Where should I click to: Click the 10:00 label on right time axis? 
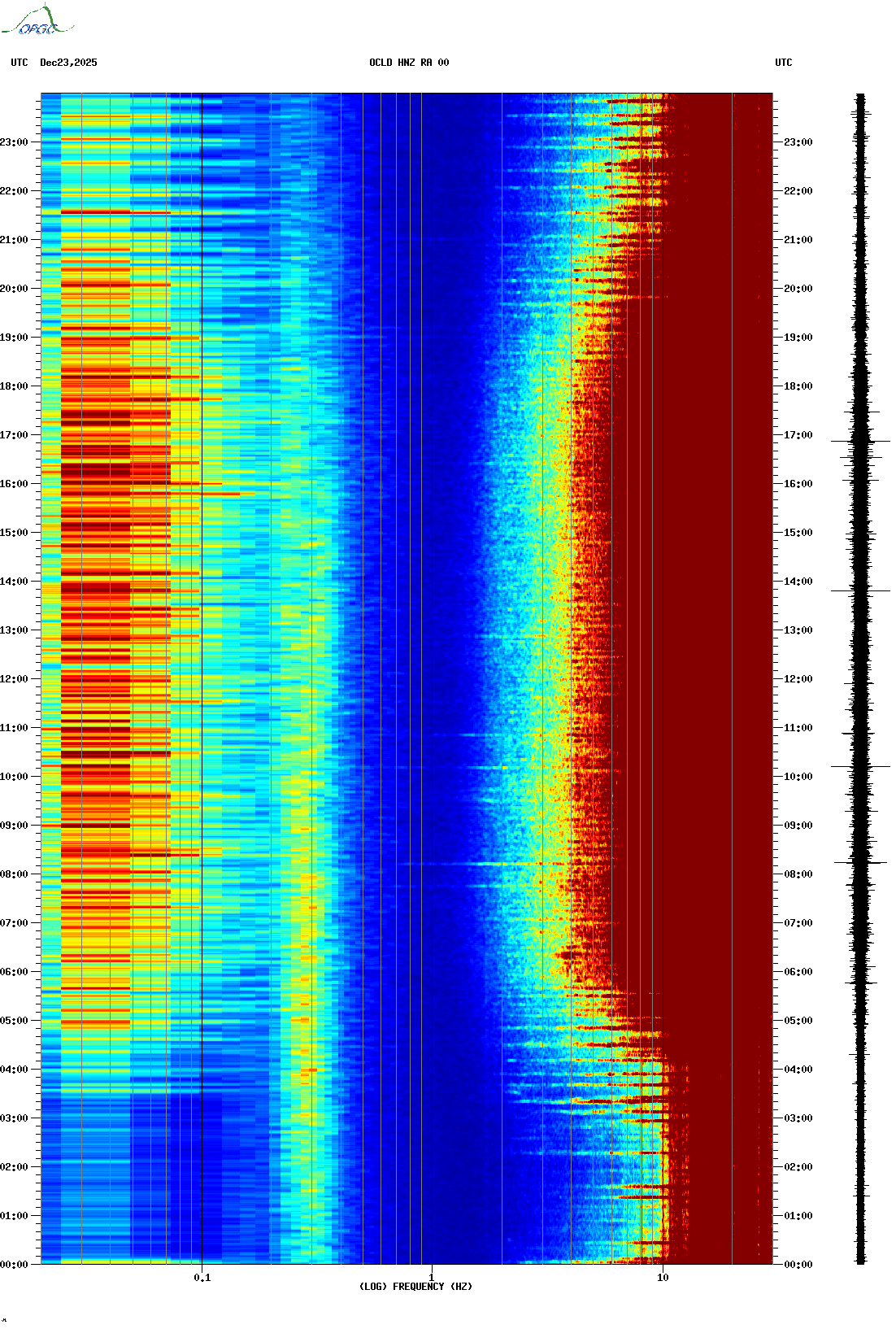pos(798,777)
